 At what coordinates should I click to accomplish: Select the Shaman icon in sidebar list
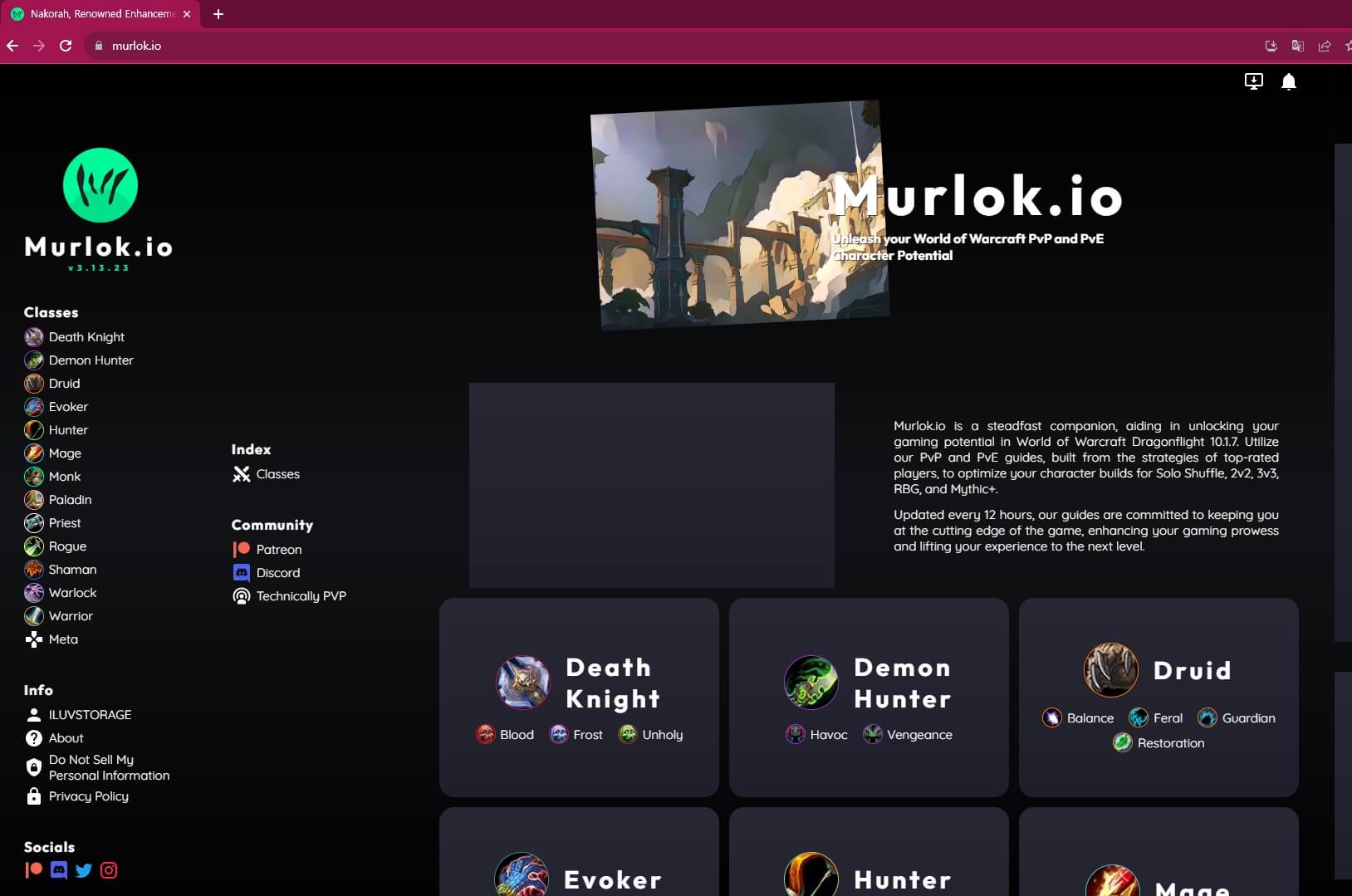(x=34, y=570)
